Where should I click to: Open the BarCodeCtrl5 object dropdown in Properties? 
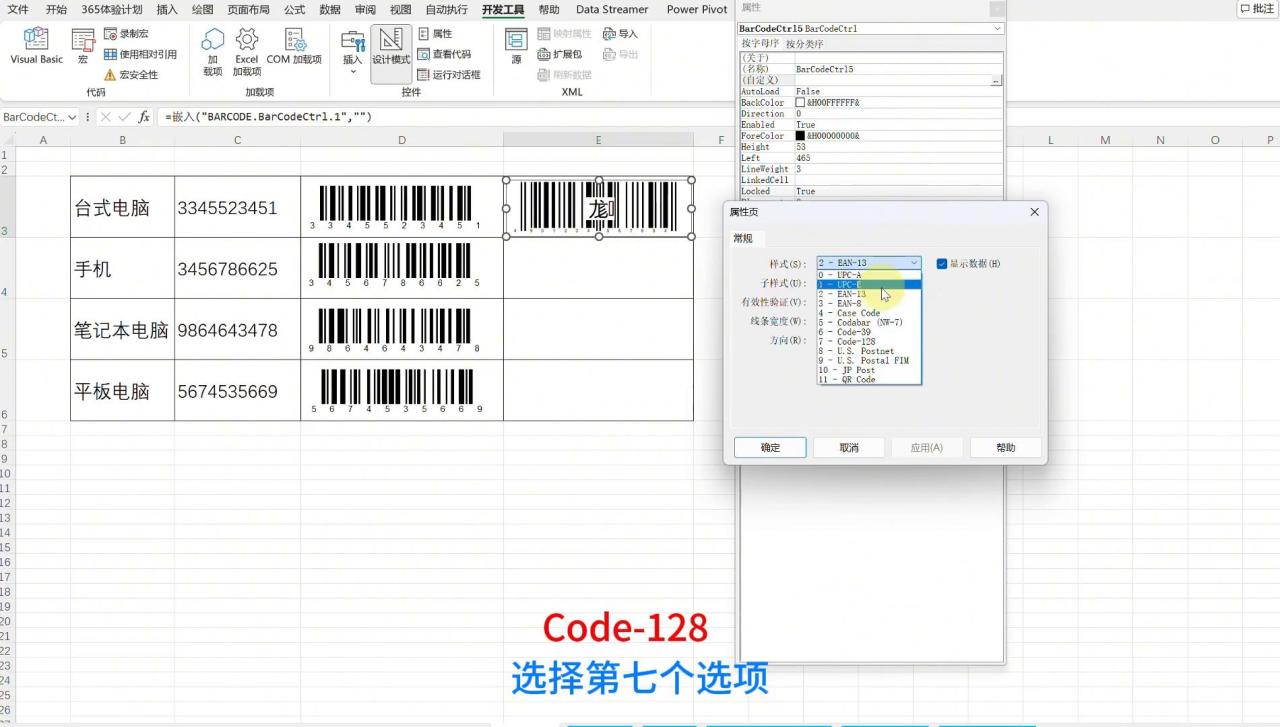997,29
